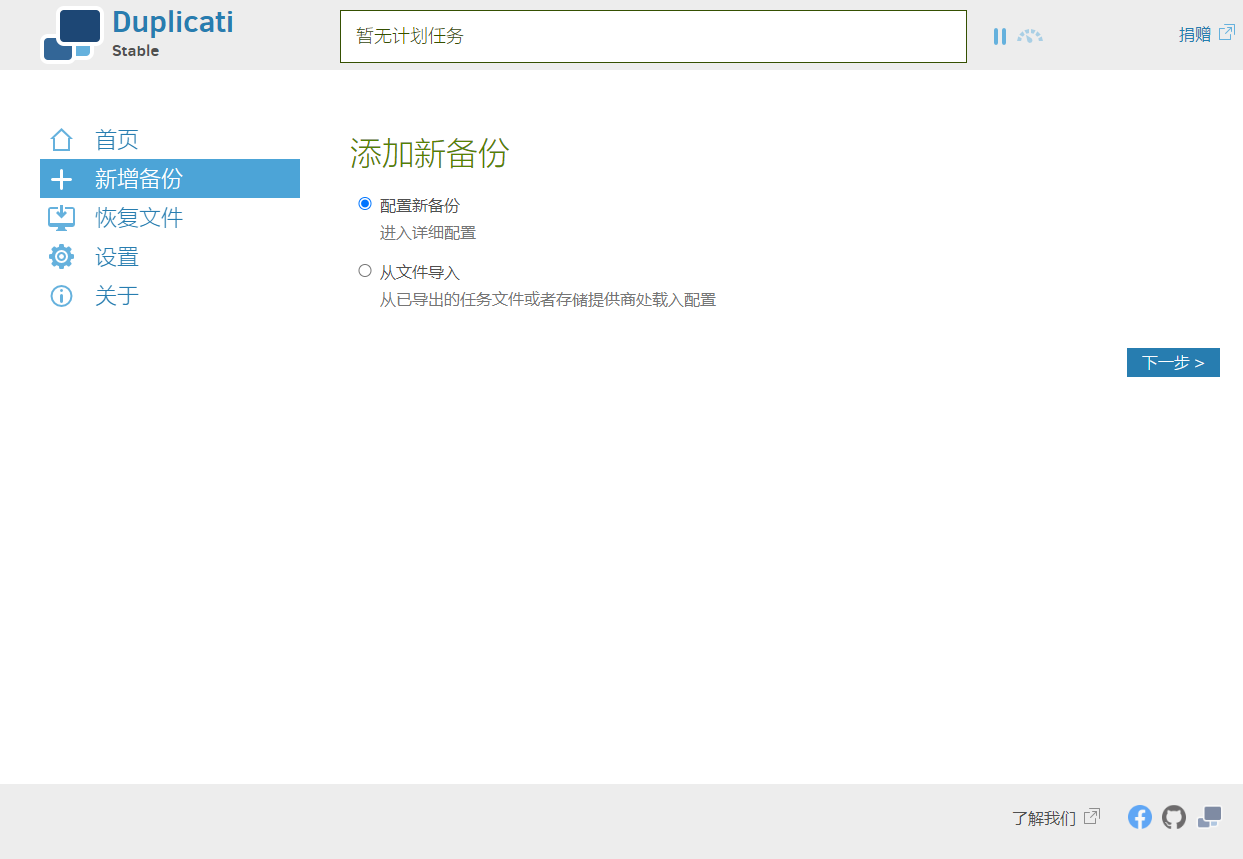Open the Facebook page icon in footer
This screenshot has height=859, width=1243.
click(x=1140, y=817)
